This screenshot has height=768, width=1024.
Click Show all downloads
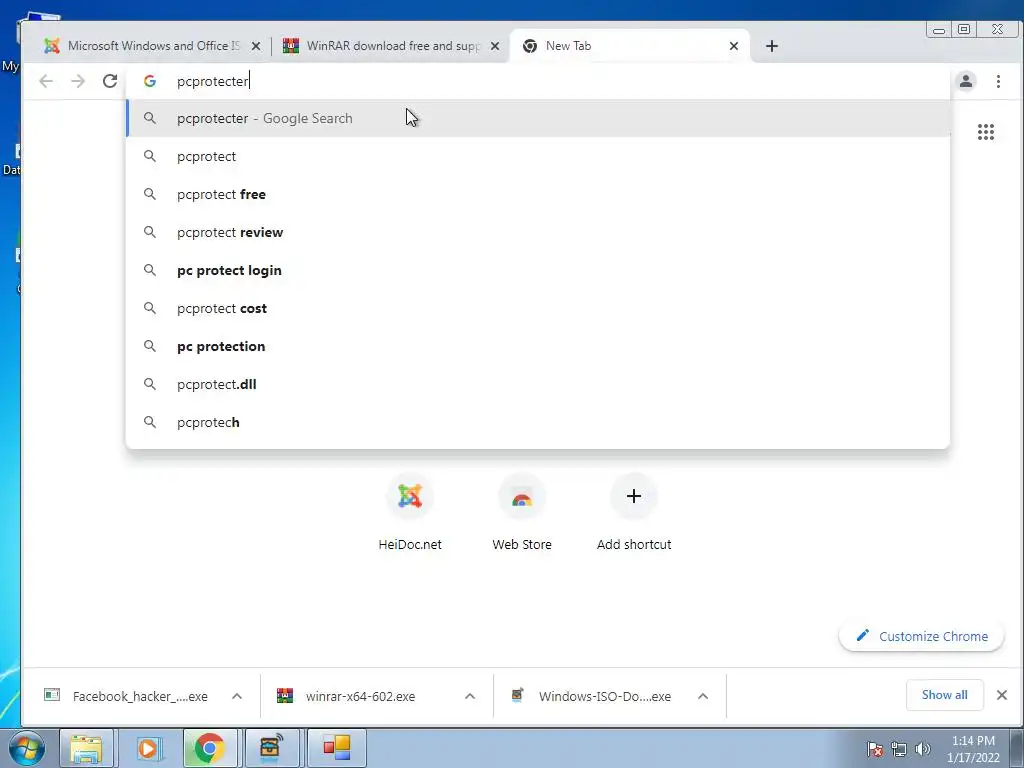pos(944,695)
